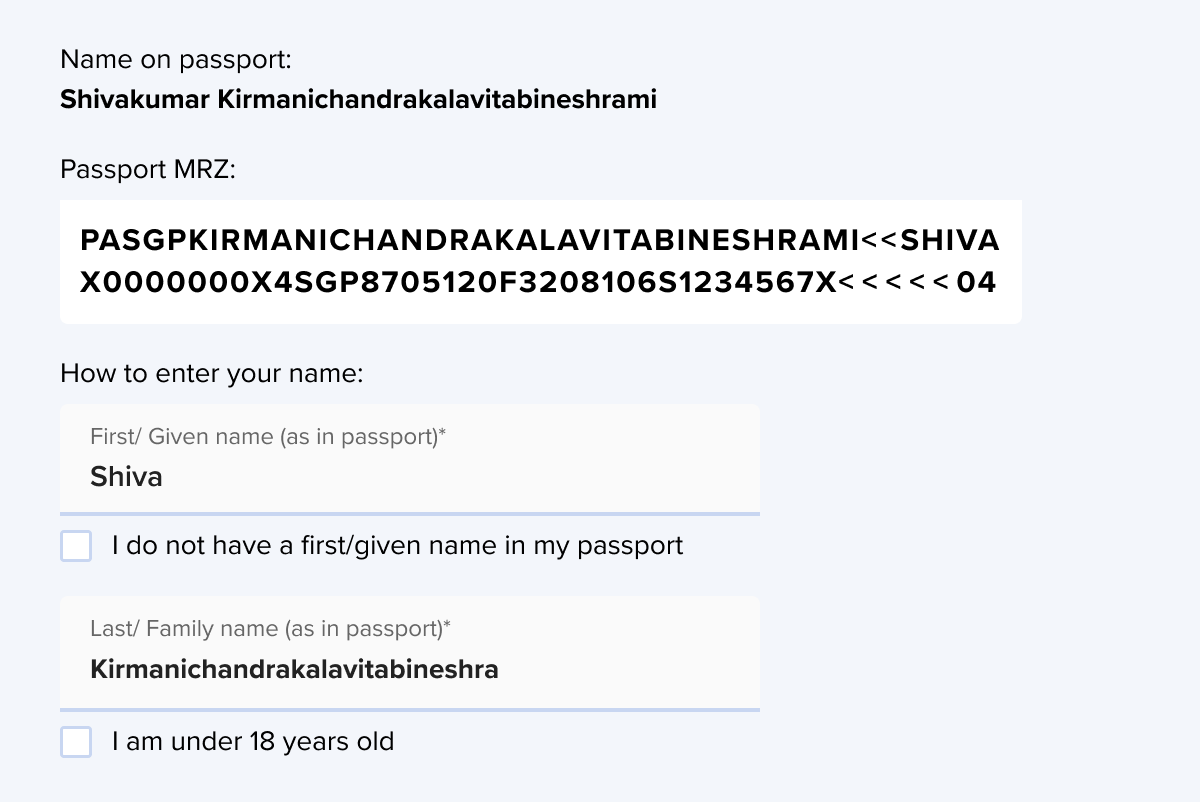
Task: Click the "I do not have a first/given name" label
Action: (397, 546)
